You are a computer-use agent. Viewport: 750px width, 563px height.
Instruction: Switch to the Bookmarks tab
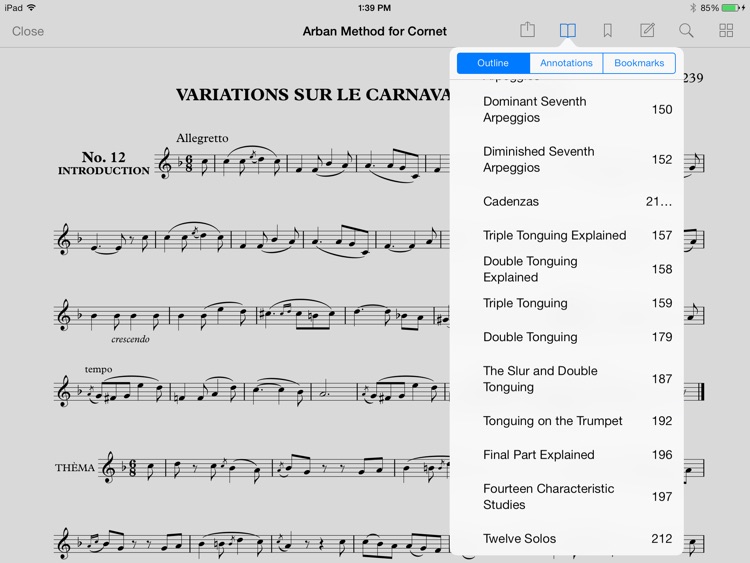click(x=639, y=63)
